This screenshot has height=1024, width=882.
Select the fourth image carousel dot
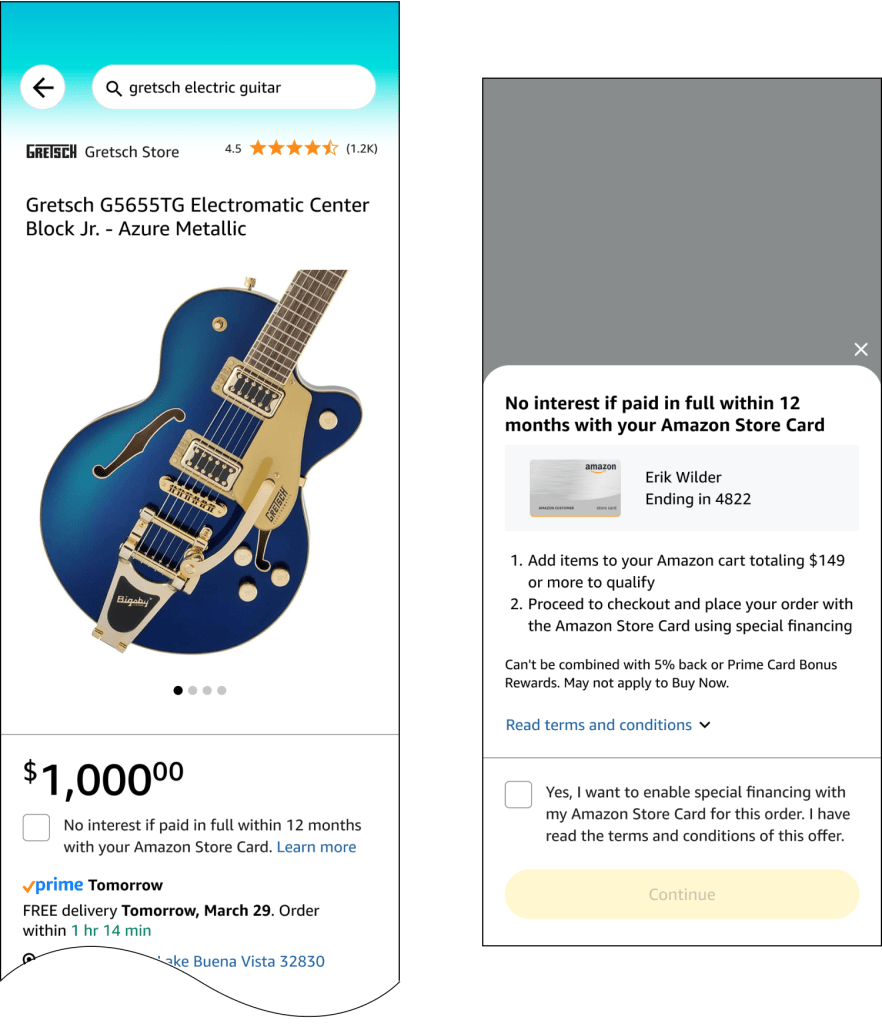click(x=222, y=690)
